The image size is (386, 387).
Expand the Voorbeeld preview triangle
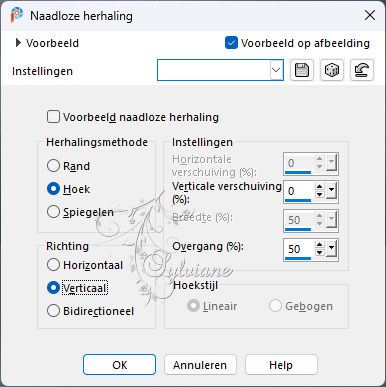click(x=18, y=43)
